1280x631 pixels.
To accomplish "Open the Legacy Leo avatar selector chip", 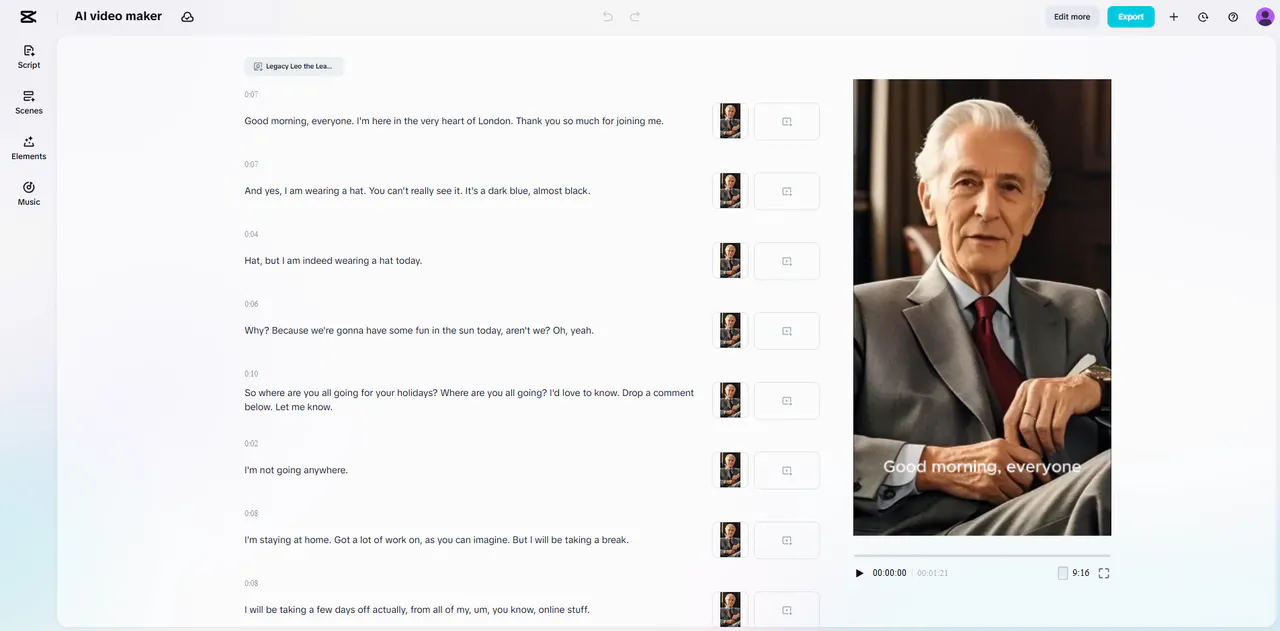I will 293,66.
